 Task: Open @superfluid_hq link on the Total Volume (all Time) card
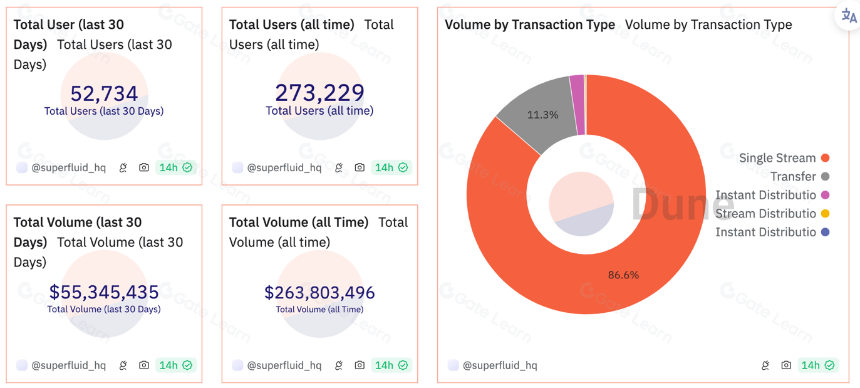284,365
